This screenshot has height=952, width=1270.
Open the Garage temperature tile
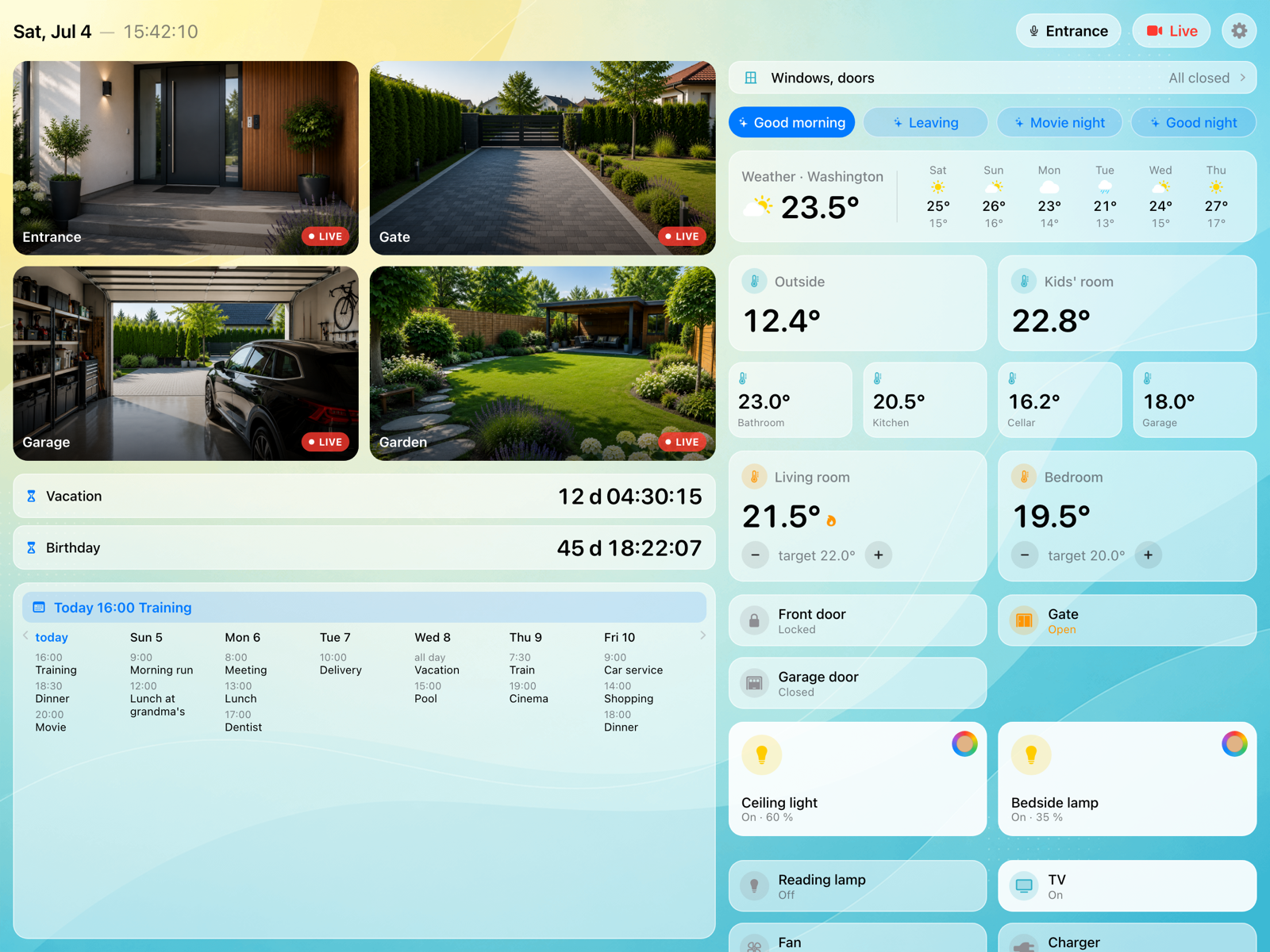pyautogui.click(x=1195, y=400)
